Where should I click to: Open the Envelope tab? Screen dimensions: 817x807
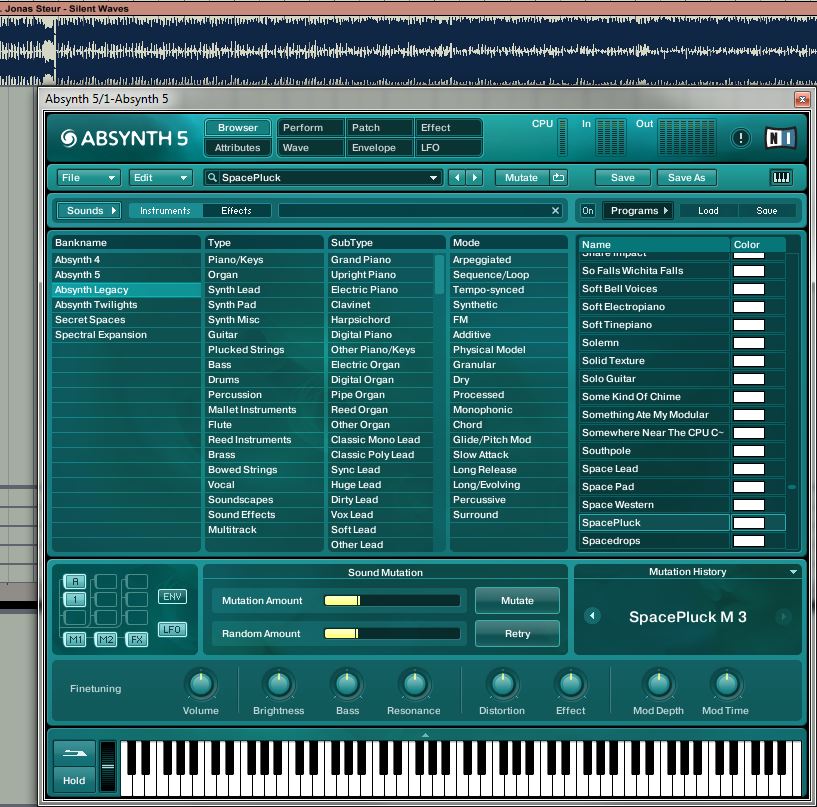379,147
